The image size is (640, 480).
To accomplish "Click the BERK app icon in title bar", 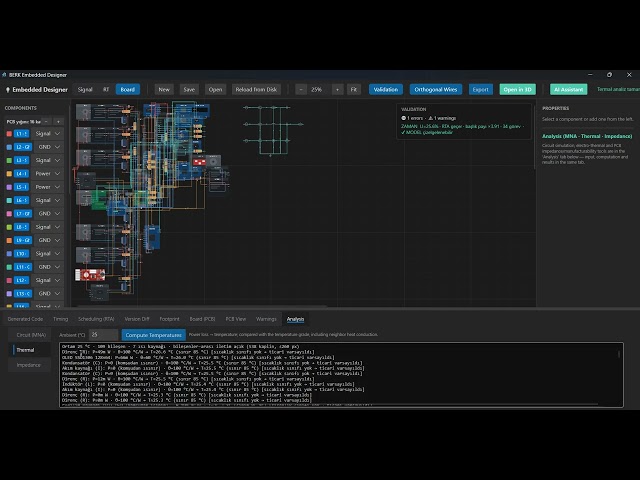I will tap(4, 75).
